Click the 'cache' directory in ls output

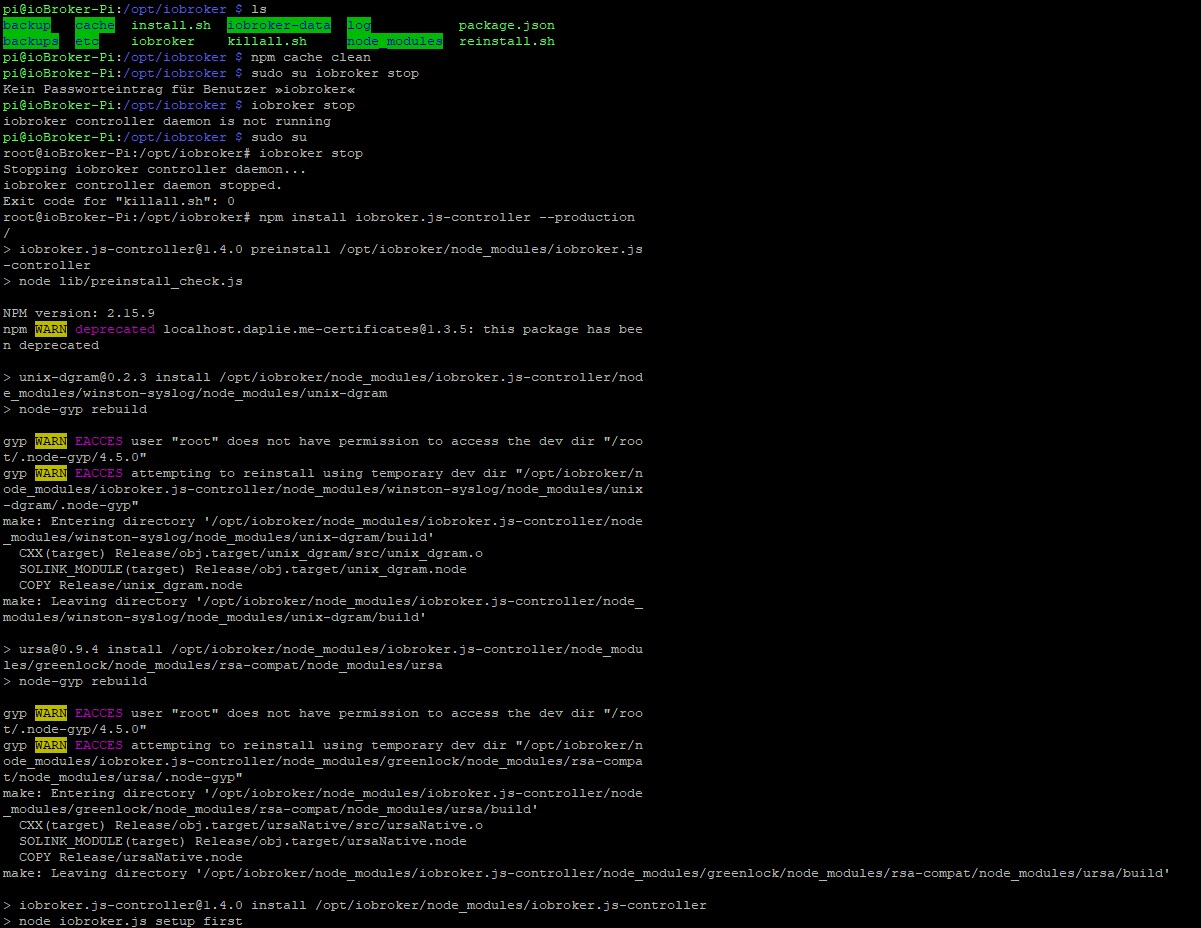(95, 25)
